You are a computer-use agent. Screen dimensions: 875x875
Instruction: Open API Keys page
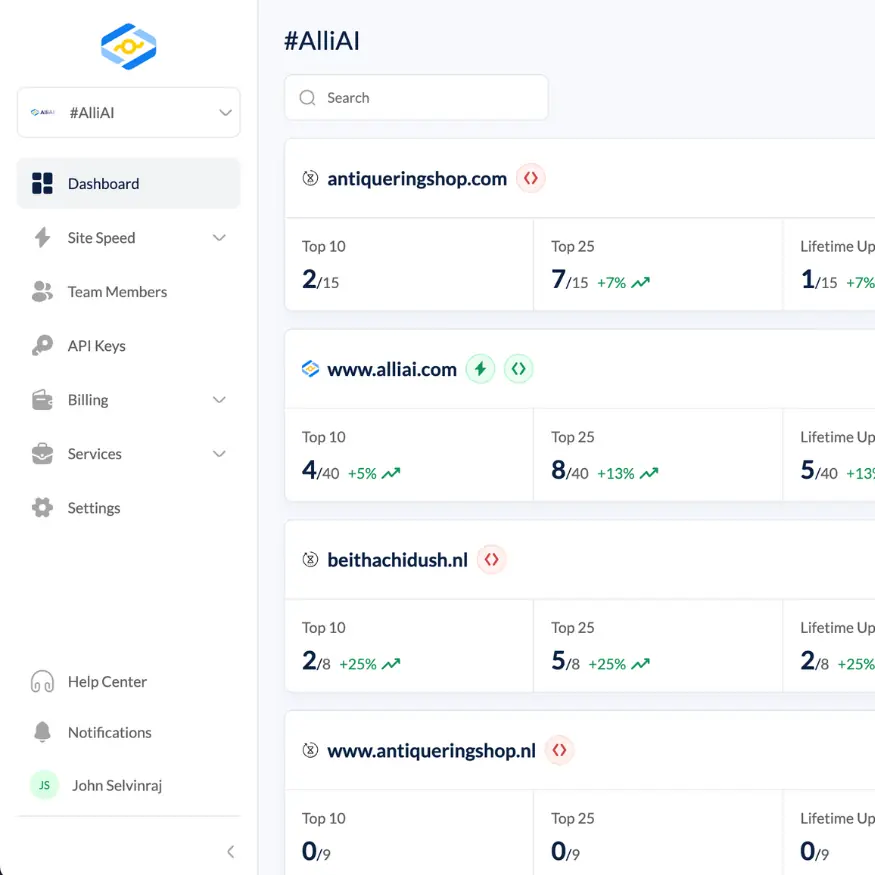pyautogui.click(x=96, y=346)
